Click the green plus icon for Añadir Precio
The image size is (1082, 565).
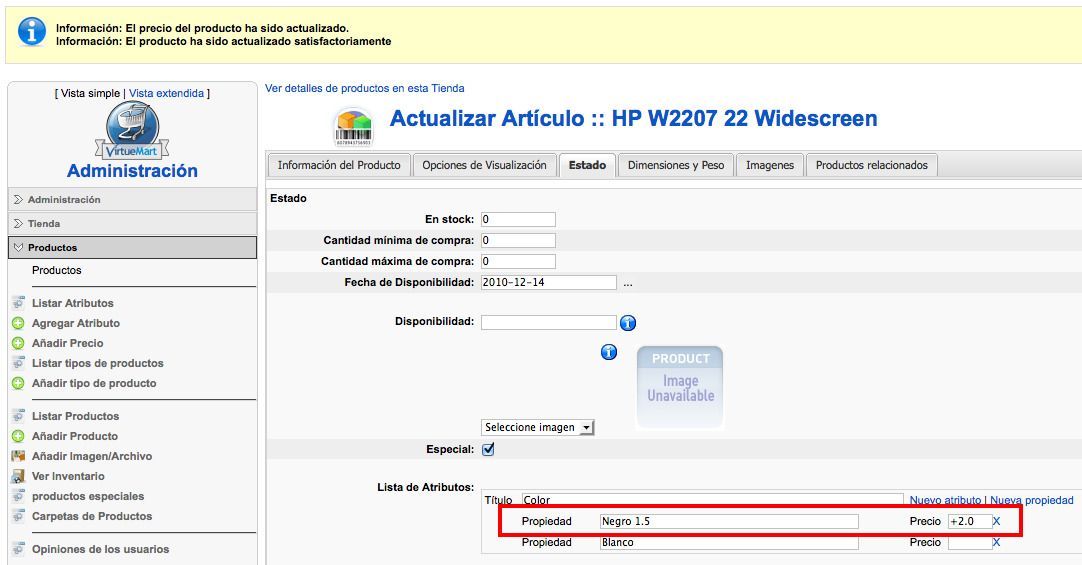(19, 343)
